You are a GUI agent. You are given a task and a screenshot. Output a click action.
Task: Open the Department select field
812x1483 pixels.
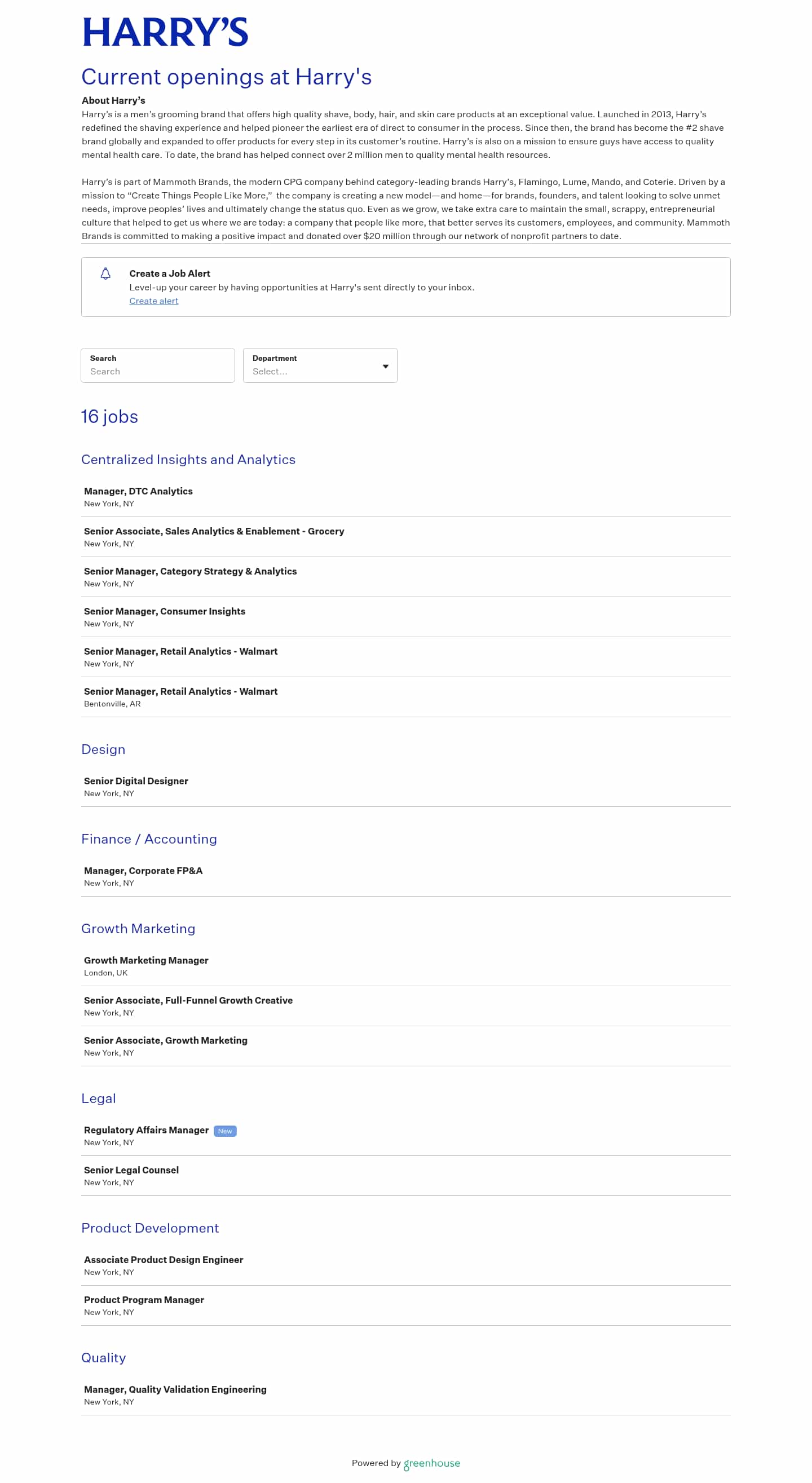[x=320, y=365]
